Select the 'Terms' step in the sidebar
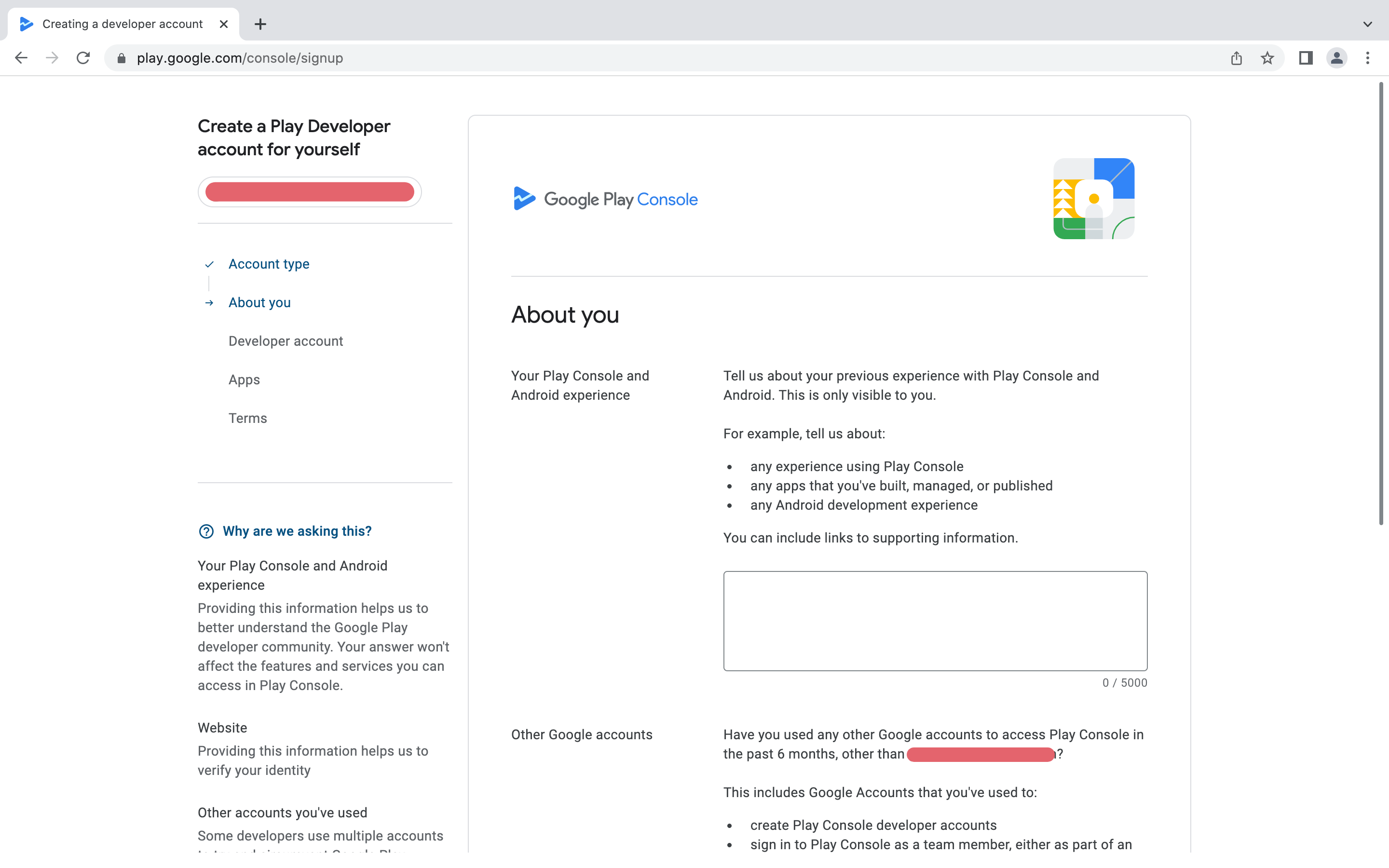 [247, 418]
